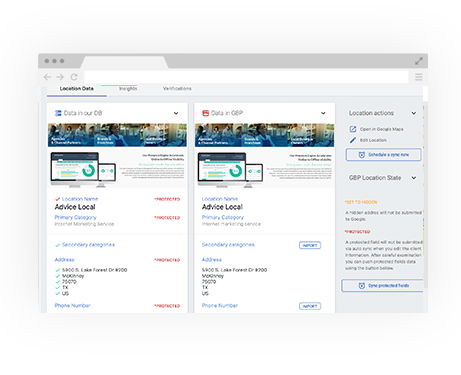Click Primary Category label in DB panel
The width and height of the screenshot is (461, 375).
76,217
